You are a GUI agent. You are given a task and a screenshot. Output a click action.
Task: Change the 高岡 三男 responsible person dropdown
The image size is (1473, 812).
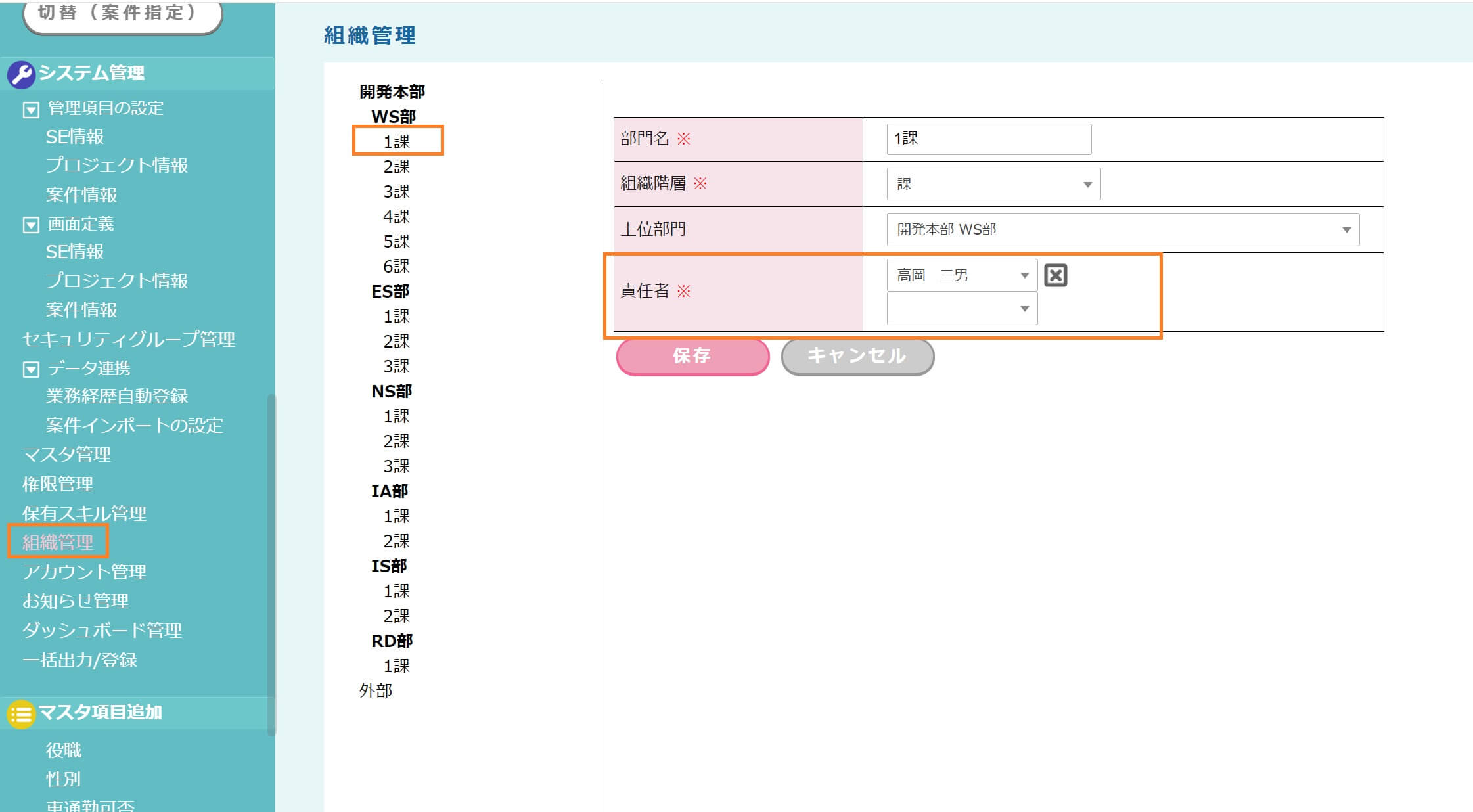[x=962, y=275]
